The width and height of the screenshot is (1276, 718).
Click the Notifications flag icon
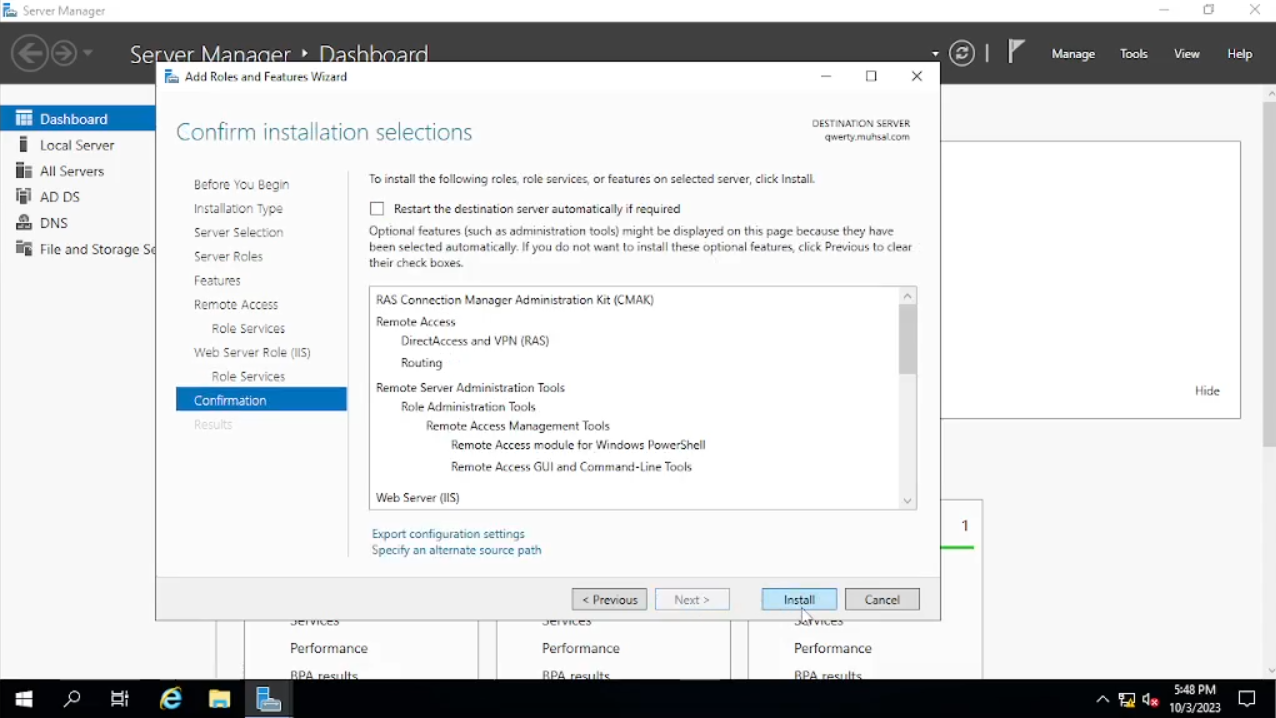(1016, 52)
